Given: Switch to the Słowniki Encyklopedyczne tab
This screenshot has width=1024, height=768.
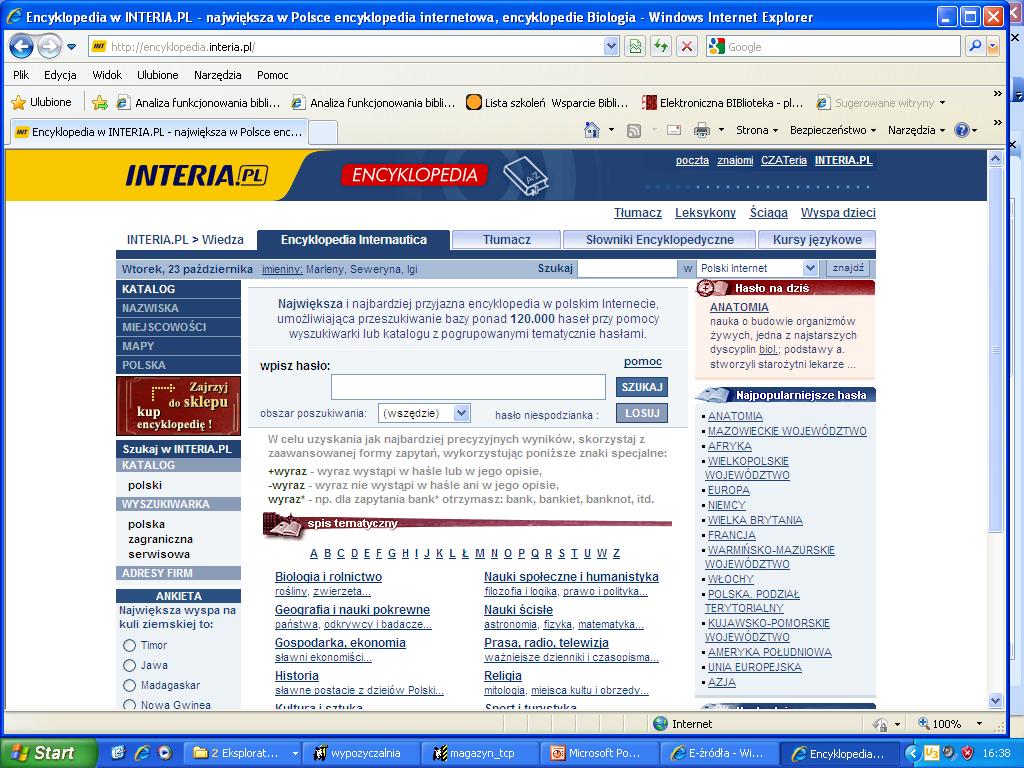Looking at the screenshot, I should tap(659, 240).
